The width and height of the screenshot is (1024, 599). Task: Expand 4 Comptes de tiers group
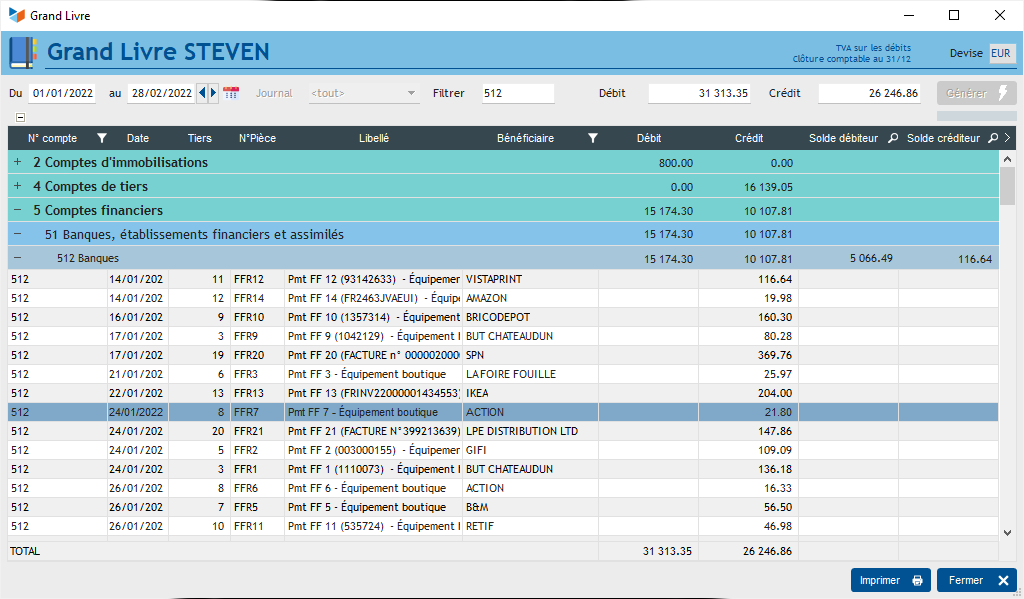click(17, 186)
